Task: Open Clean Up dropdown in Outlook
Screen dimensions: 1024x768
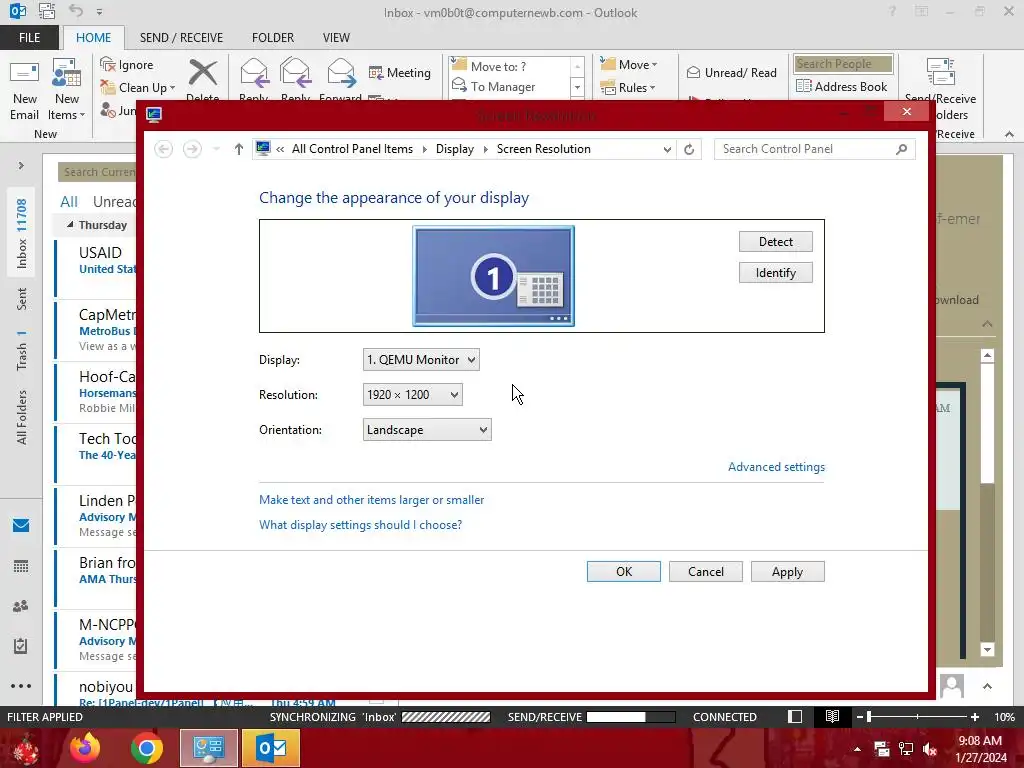Action: click(x=138, y=88)
